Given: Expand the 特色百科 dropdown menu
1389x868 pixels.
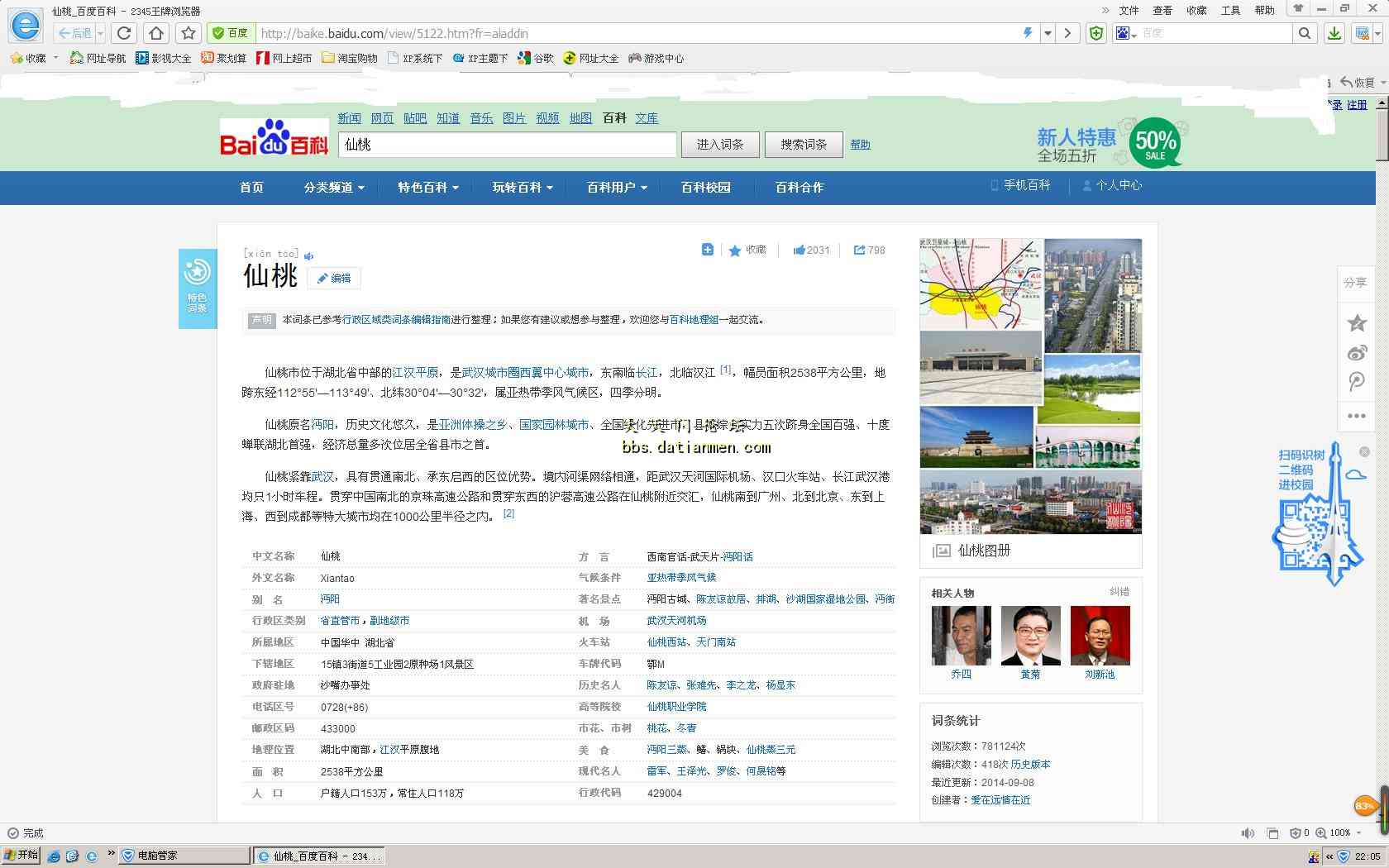Looking at the screenshot, I should coord(428,188).
